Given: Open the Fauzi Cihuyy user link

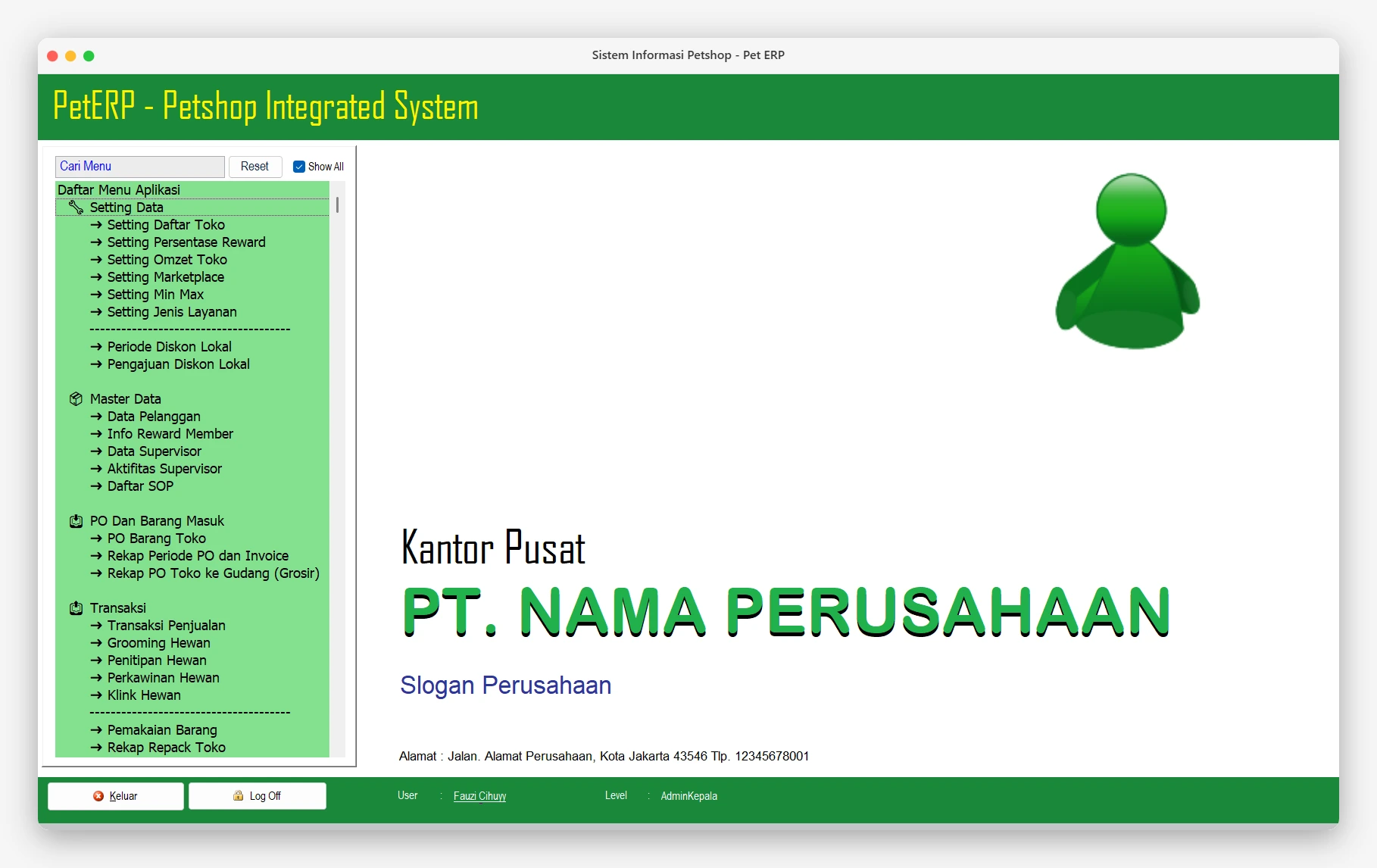Looking at the screenshot, I should click(x=479, y=795).
